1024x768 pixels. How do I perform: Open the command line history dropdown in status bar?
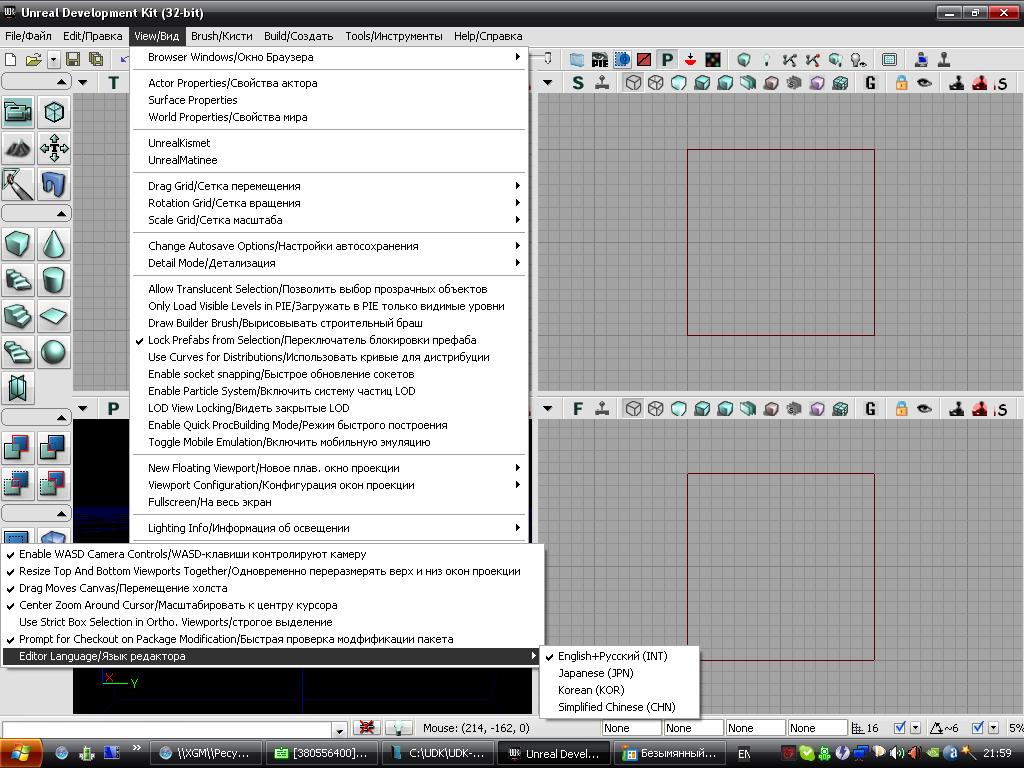pos(339,729)
